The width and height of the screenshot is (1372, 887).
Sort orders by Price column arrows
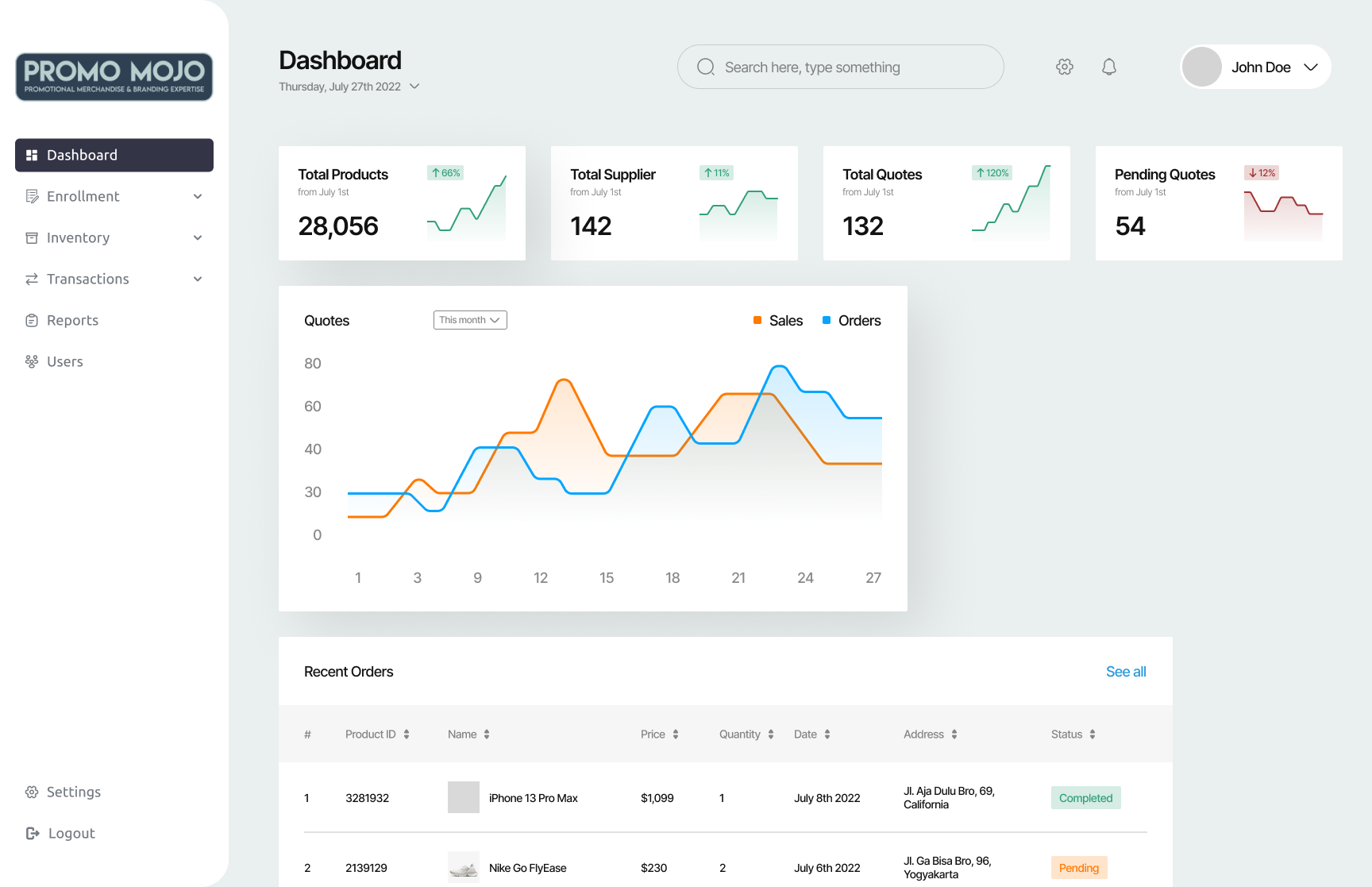(x=676, y=735)
